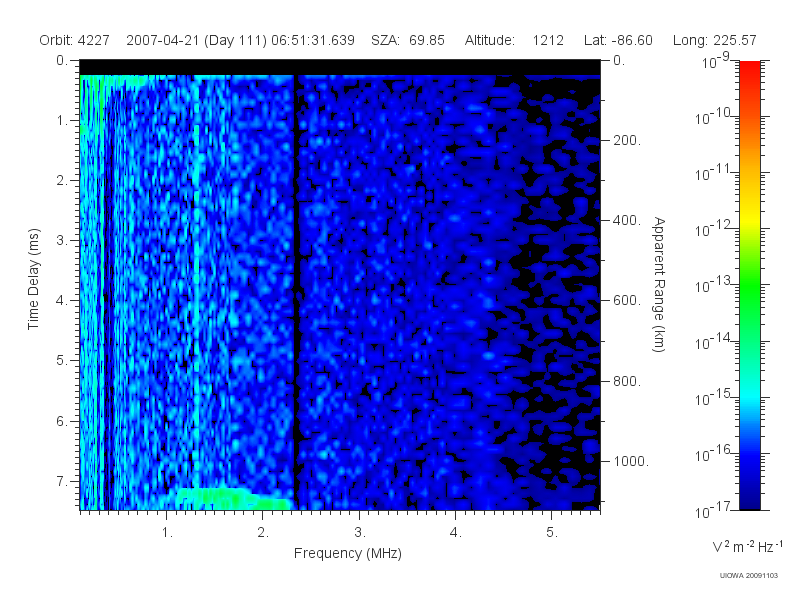Click the black vertical gap near 2.3 MHz

coord(295,291)
